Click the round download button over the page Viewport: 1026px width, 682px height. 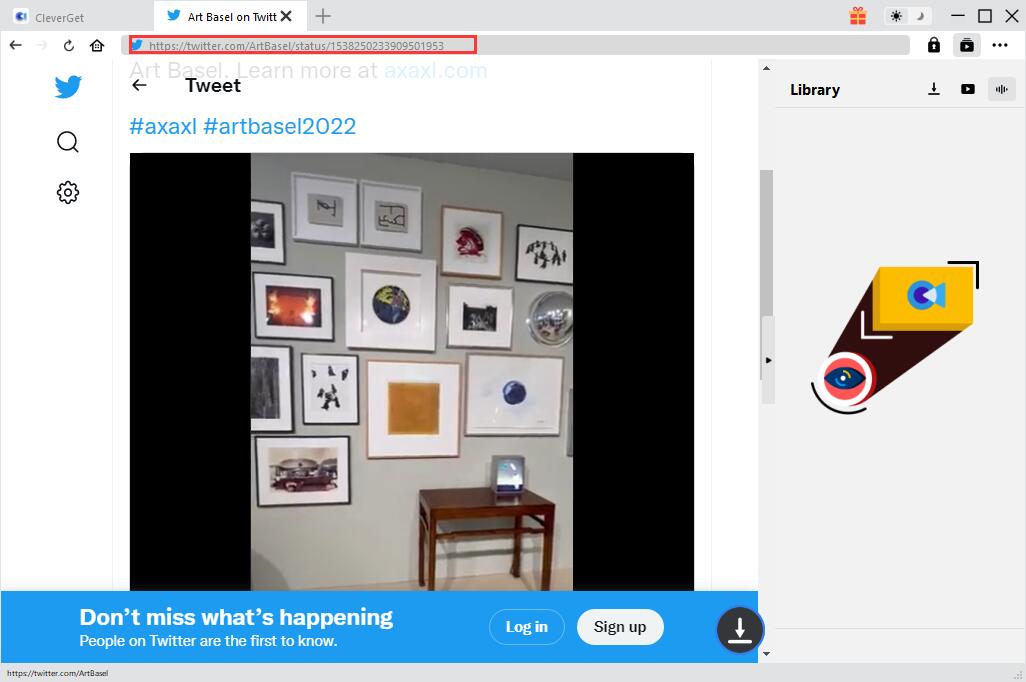[x=740, y=629]
